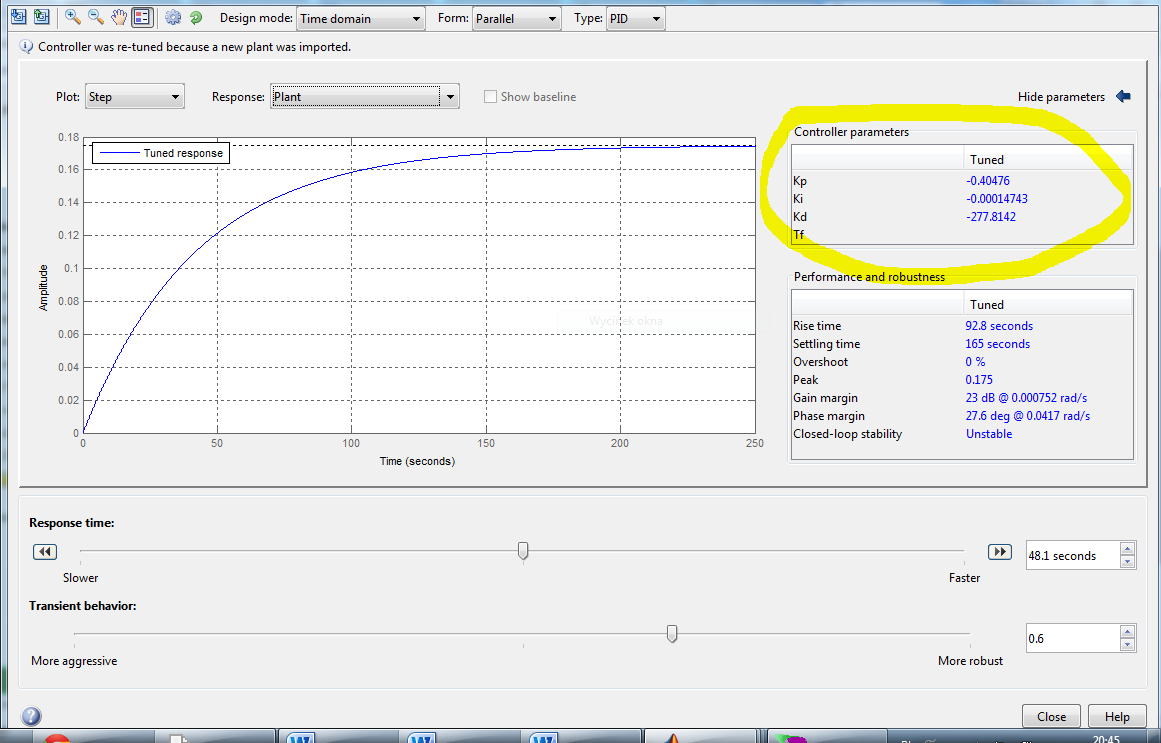1161x743 pixels.
Task: Click the import plant icon
Action: 18,16
